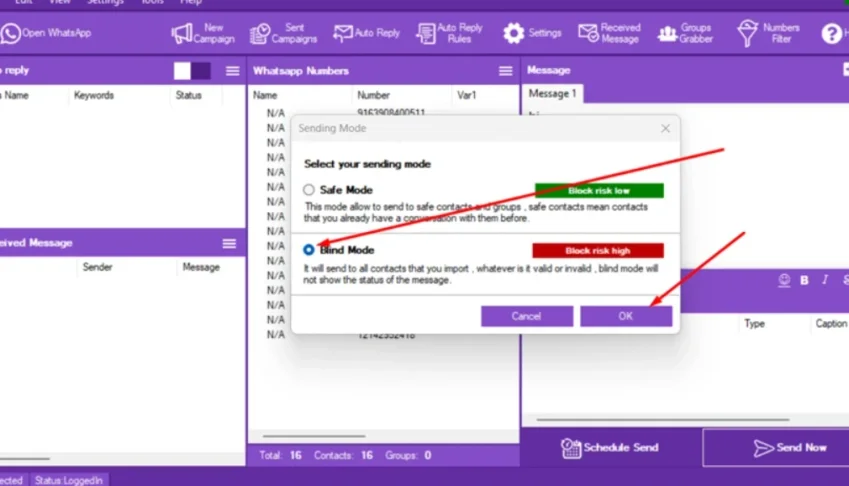Image resolution: width=849 pixels, height=486 pixels.
Task: Open Settings gear in toolbar
Action: coord(532,33)
